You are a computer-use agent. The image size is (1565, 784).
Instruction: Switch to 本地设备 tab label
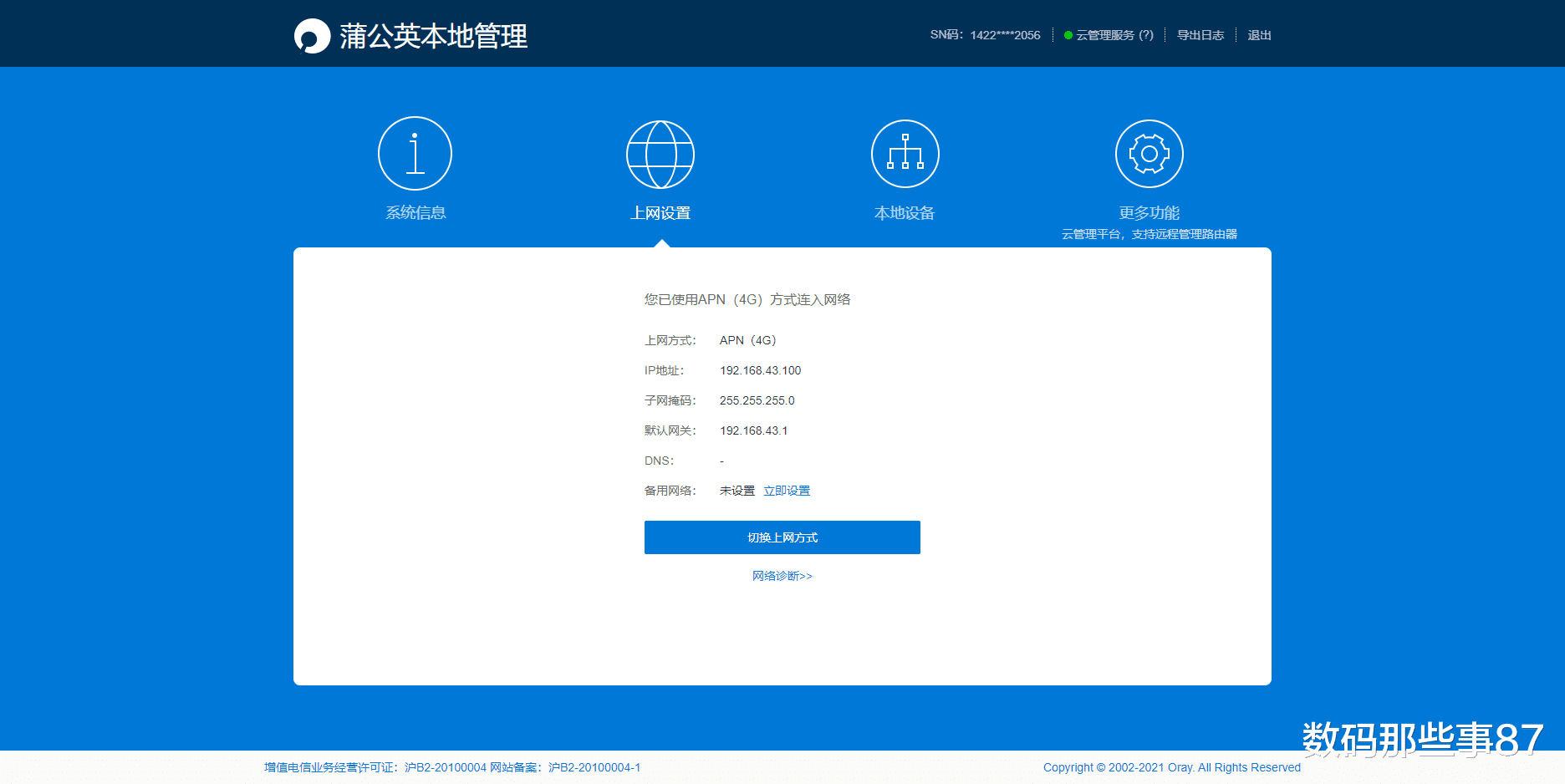click(905, 213)
